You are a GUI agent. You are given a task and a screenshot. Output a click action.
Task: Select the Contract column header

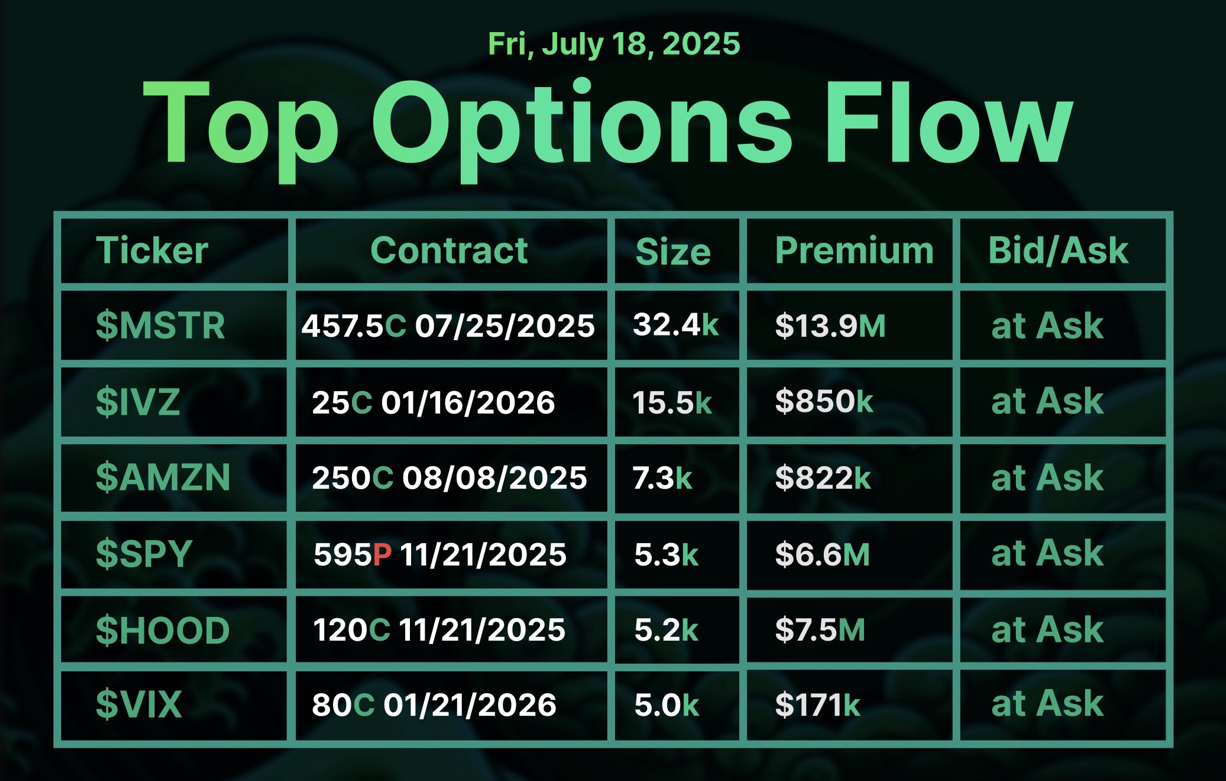(449, 250)
